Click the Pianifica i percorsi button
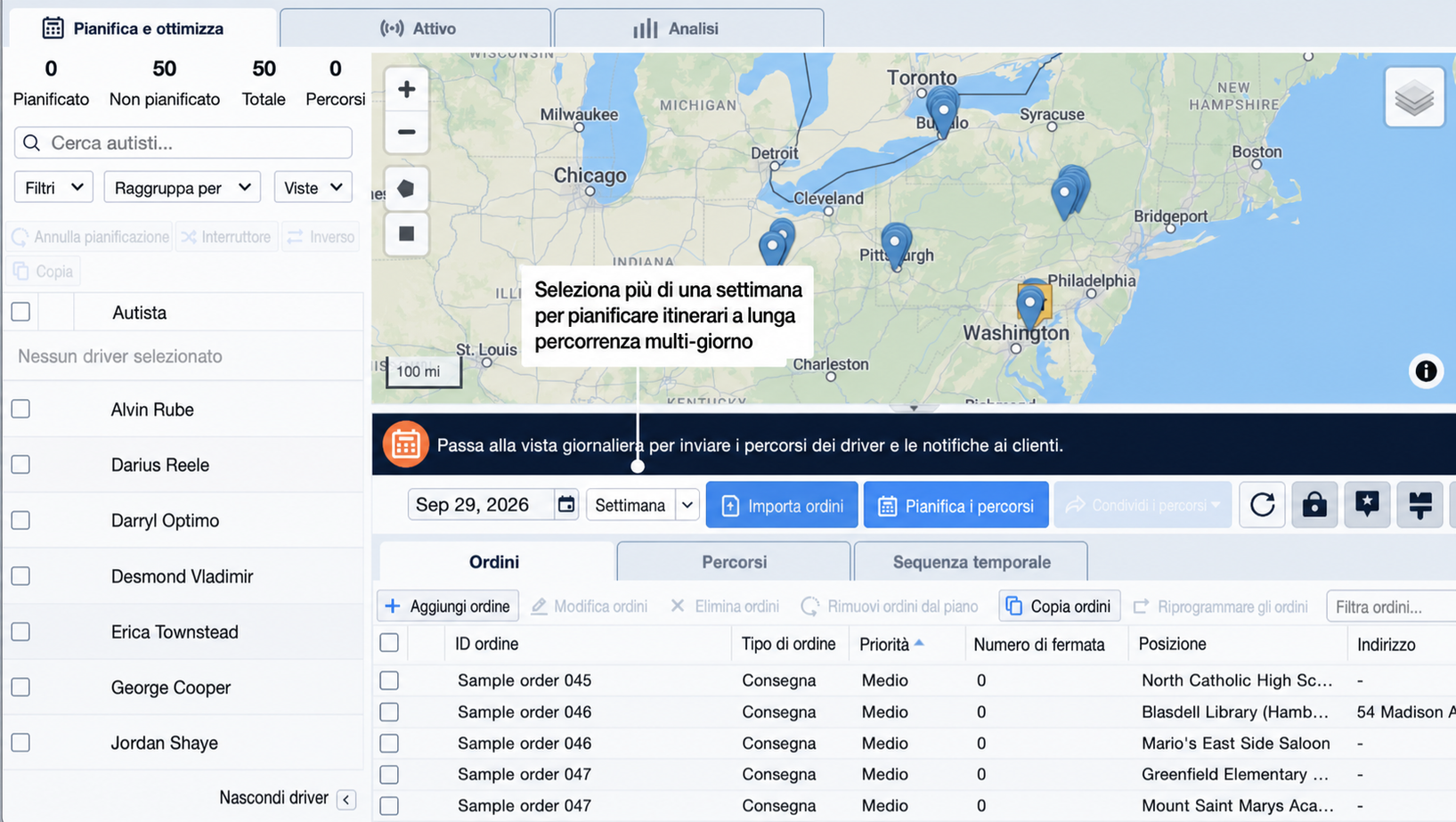The image size is (1456, 822). (x=956, y=505)
